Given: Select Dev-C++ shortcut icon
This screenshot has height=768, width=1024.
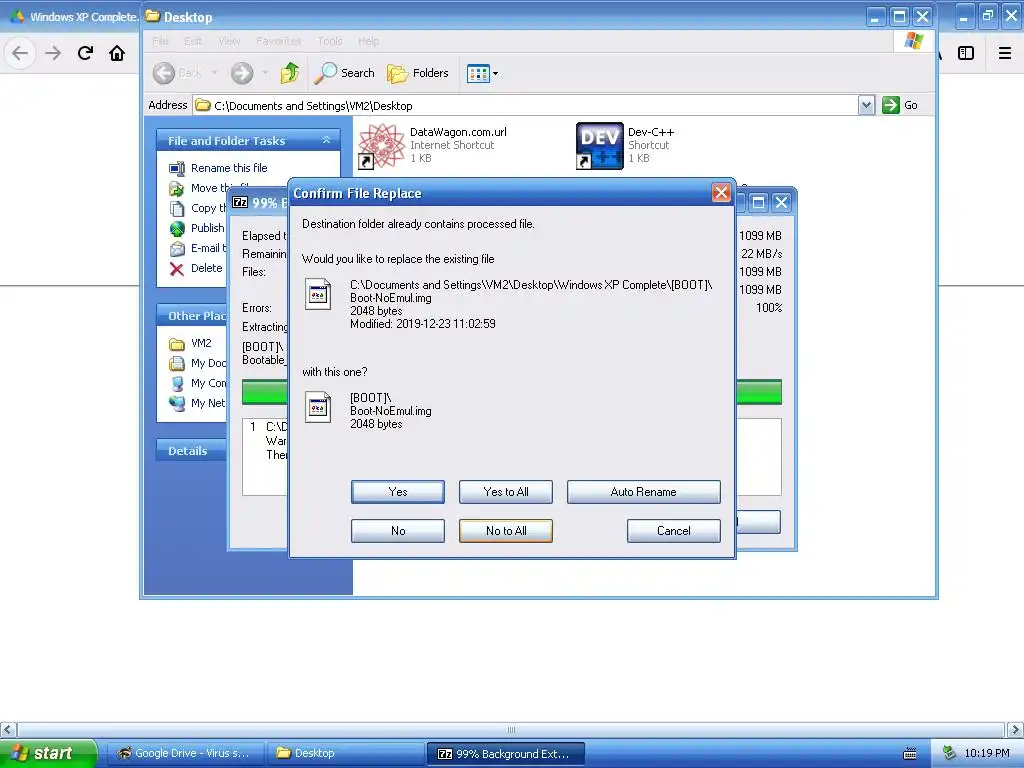Looking at the screenshot, I should (600, 146).
